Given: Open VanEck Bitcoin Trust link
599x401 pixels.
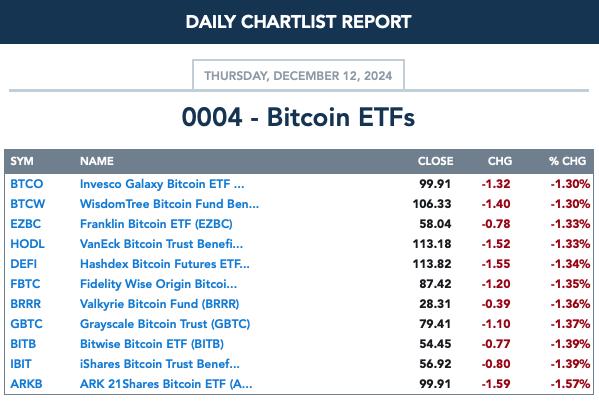Looking at the screenshot, I should point(161,244).
